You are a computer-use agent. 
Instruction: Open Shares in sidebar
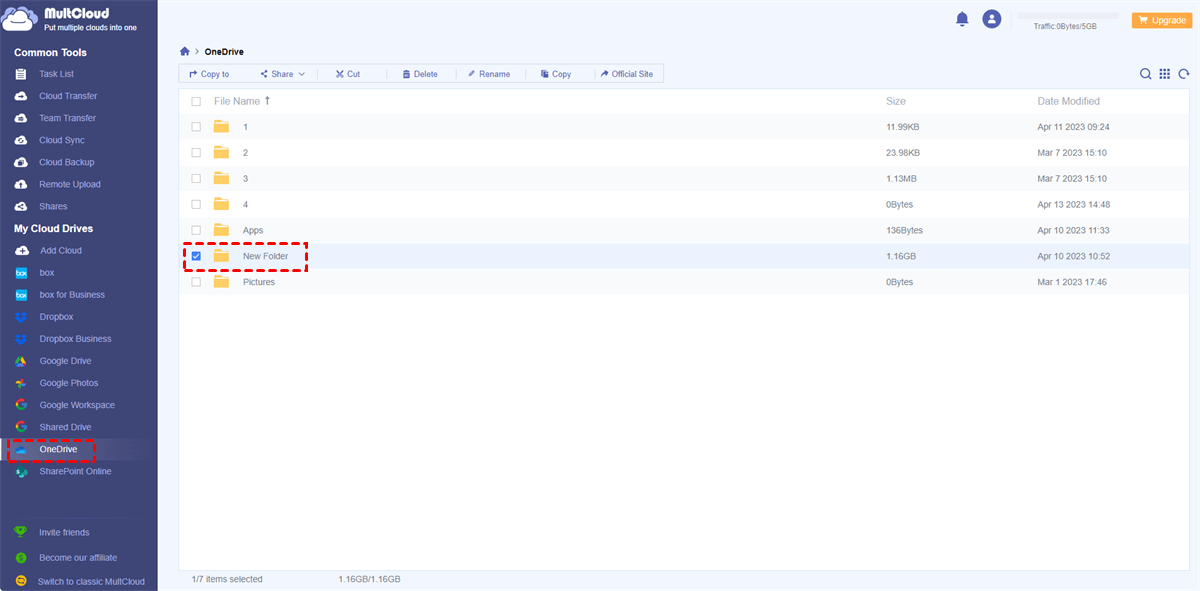53,206
